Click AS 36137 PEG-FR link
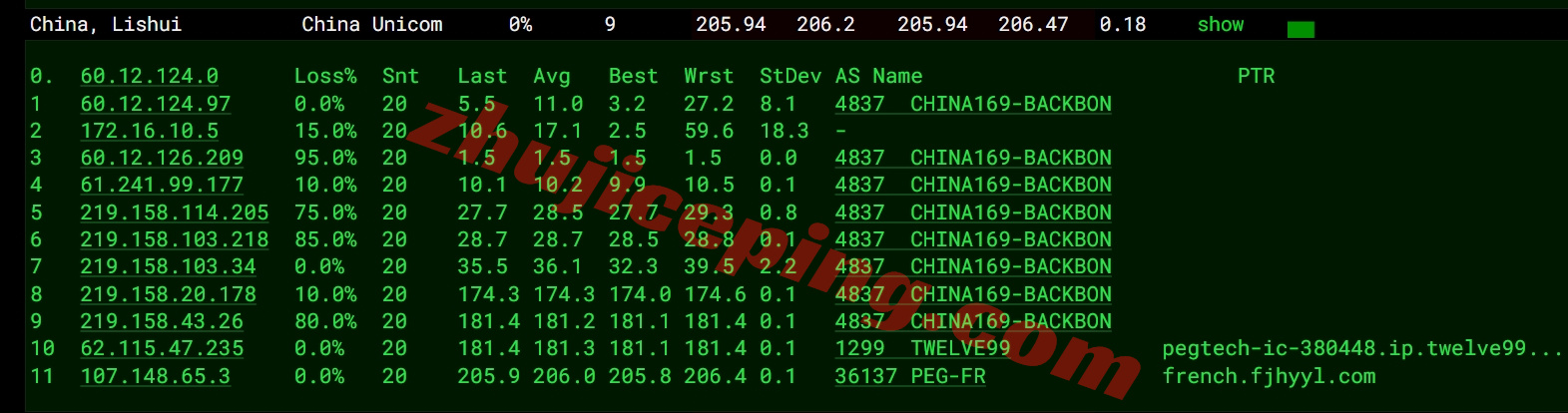The width and height of the screenshot is (1568, 413). (x=909, y=376)
